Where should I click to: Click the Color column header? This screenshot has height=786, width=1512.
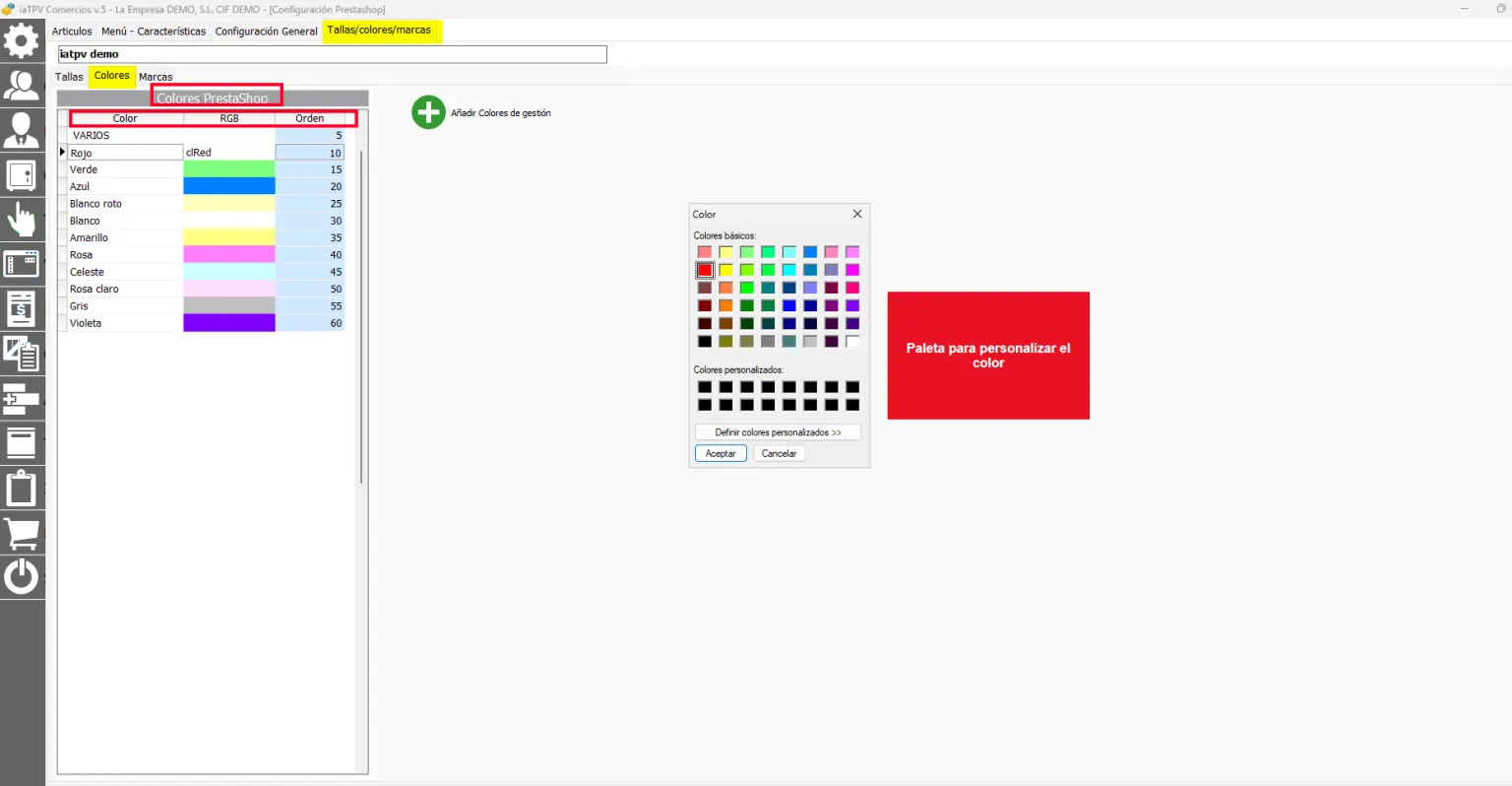[125, 118]
